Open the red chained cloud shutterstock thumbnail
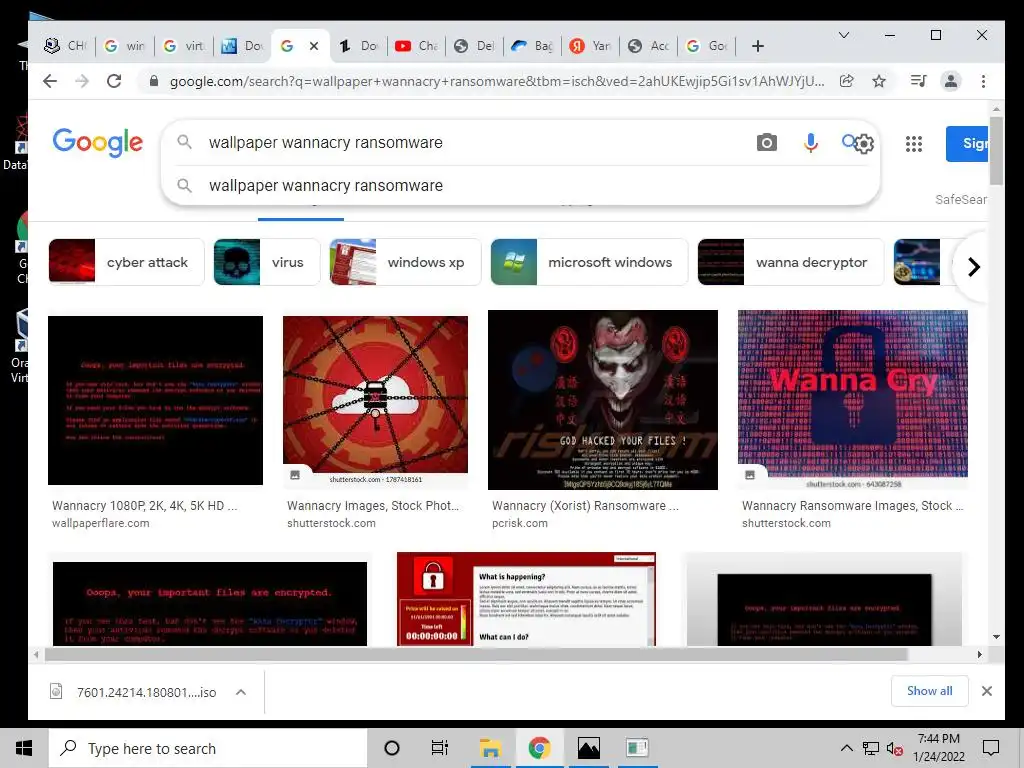1024x768 pixels. (x=376, y=394)
